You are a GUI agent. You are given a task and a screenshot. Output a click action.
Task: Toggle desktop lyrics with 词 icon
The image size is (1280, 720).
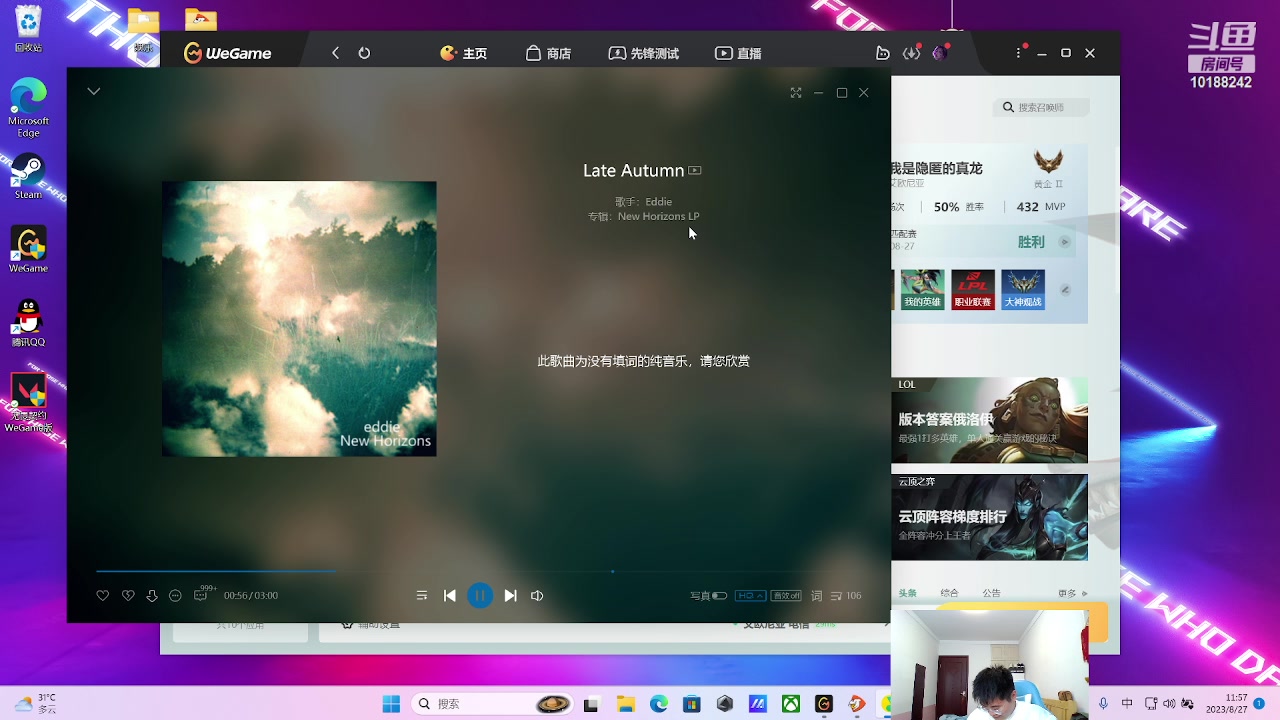coord(816,596)
